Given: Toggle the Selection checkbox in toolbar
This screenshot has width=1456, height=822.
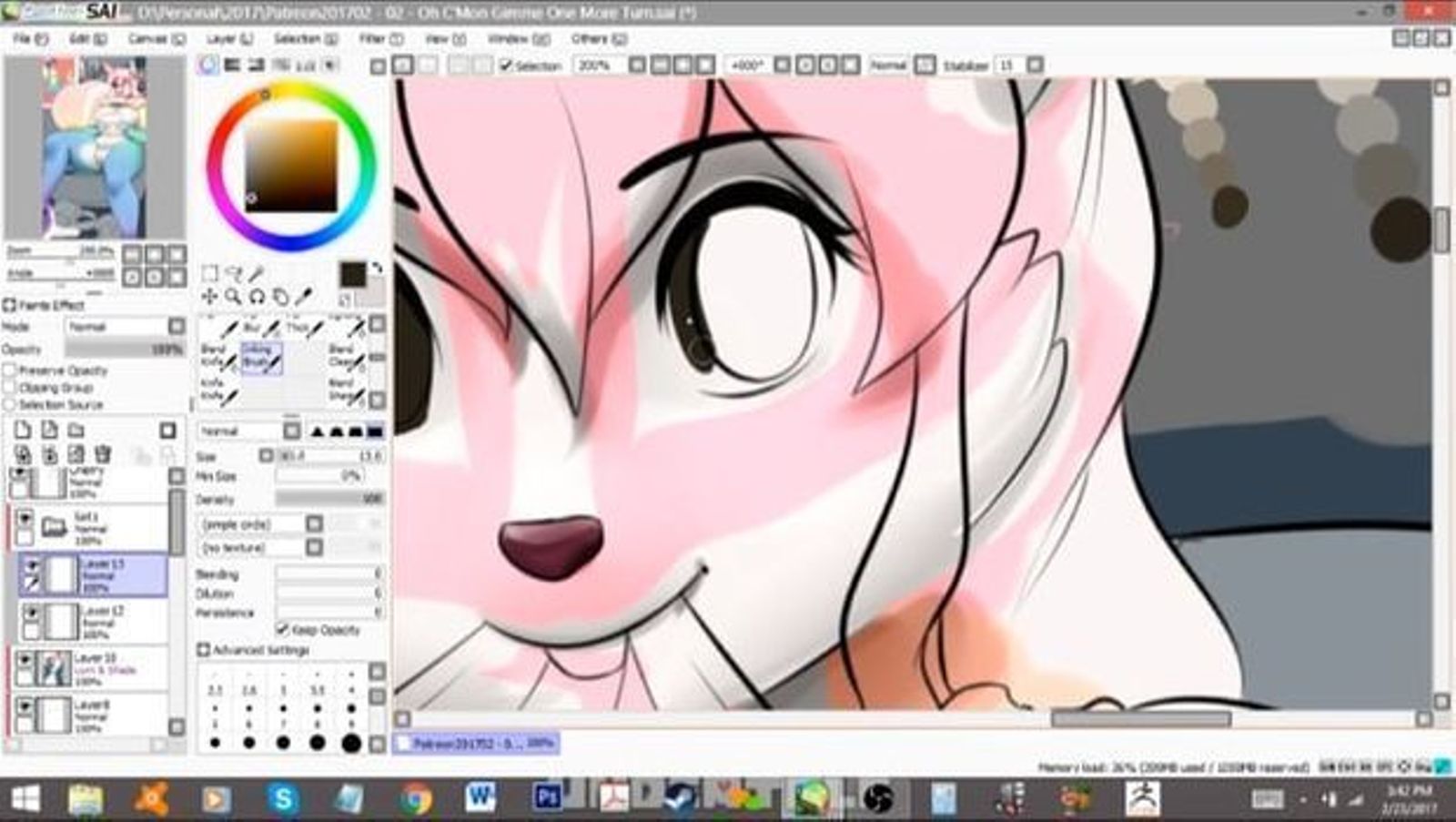Looking at the screenshot, I should click(x=507, y=66).
